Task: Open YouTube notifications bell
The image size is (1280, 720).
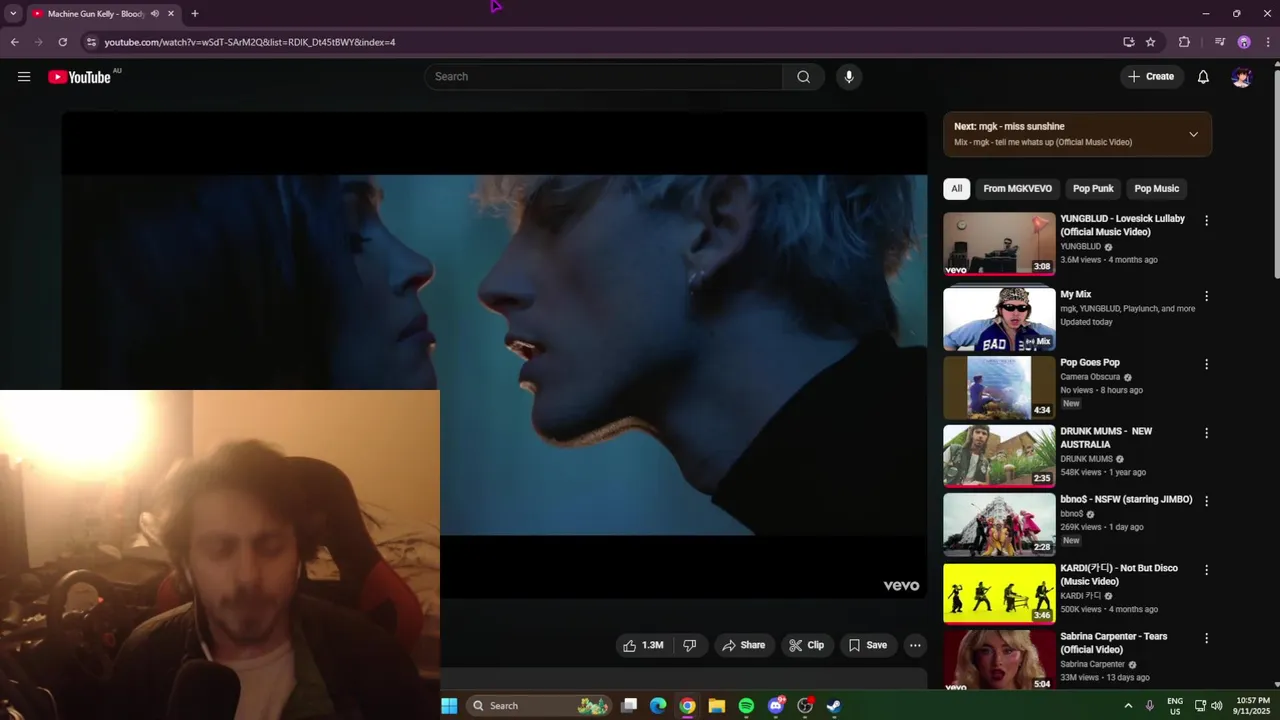Action: click(1203, 77)
